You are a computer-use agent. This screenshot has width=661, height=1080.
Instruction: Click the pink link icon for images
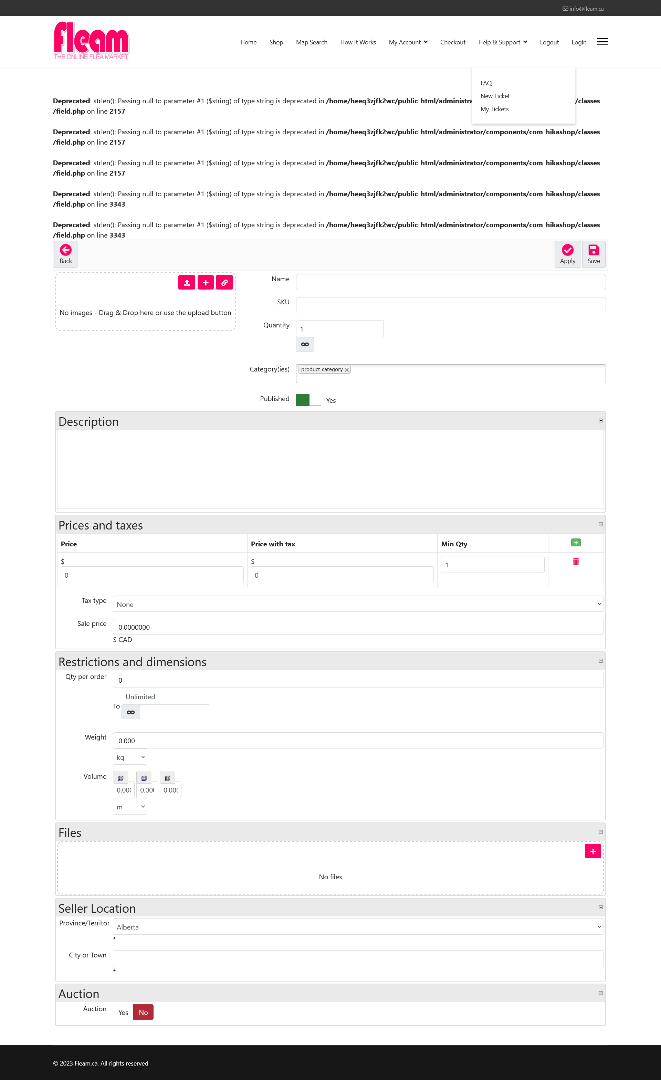coord(224,283)
